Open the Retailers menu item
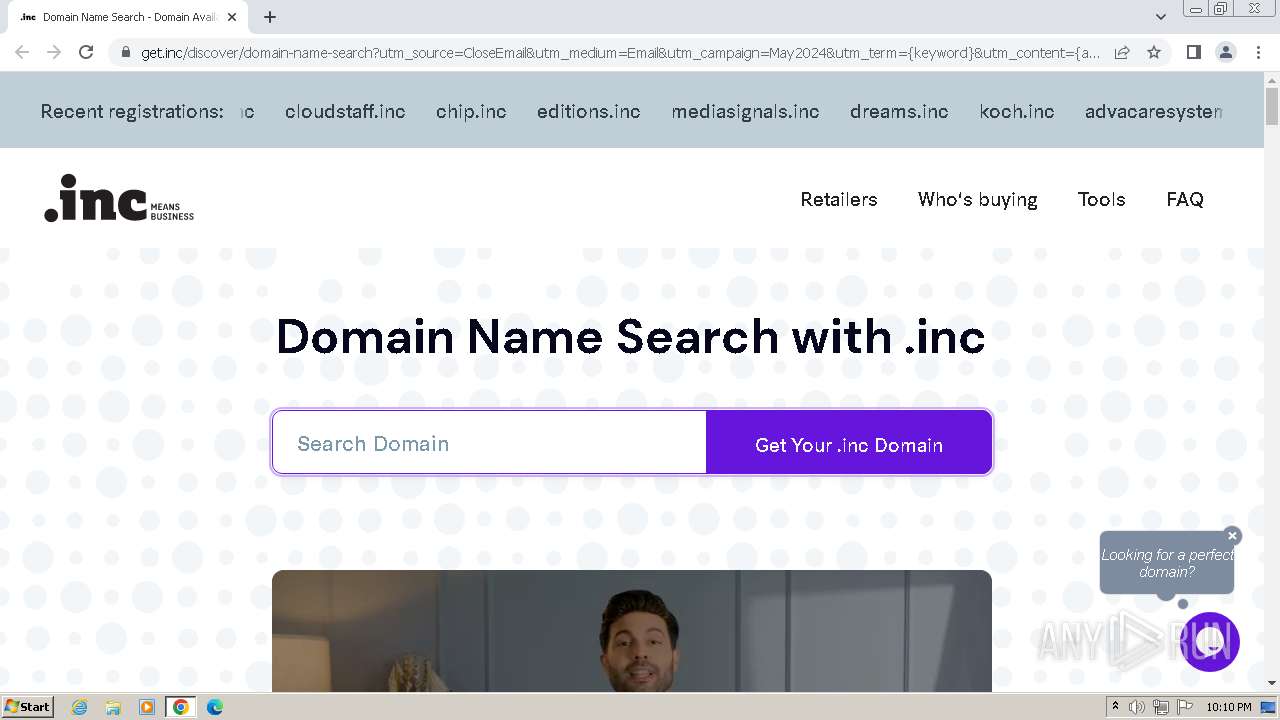Image resolution: width=1280 pixels, height=720 pixels. (839, 199)
